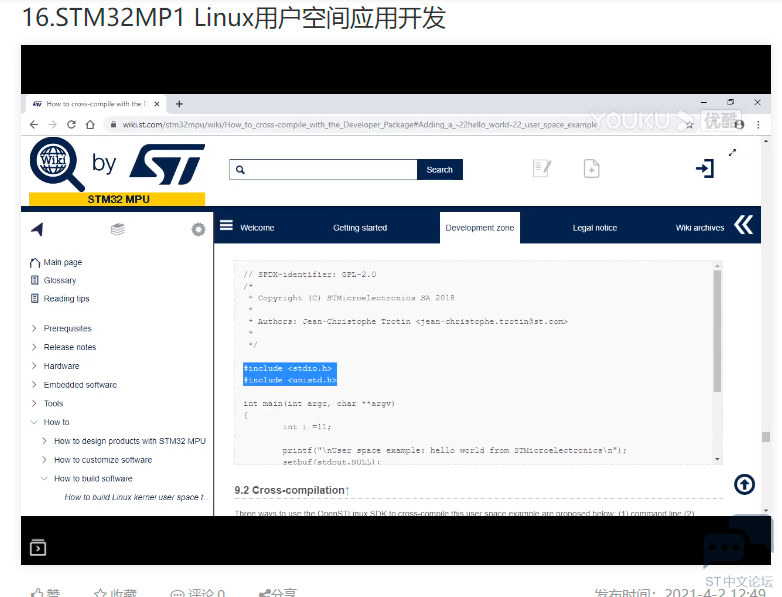Click the code box vertical scrollbar
This screenshot has height=597, width=782.
[x=717, y=331]
